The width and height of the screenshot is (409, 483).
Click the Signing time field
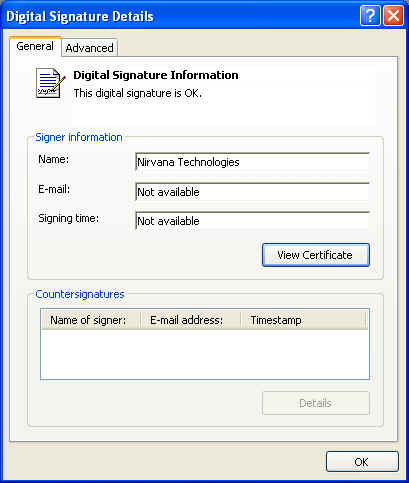[x=252, y=221]
